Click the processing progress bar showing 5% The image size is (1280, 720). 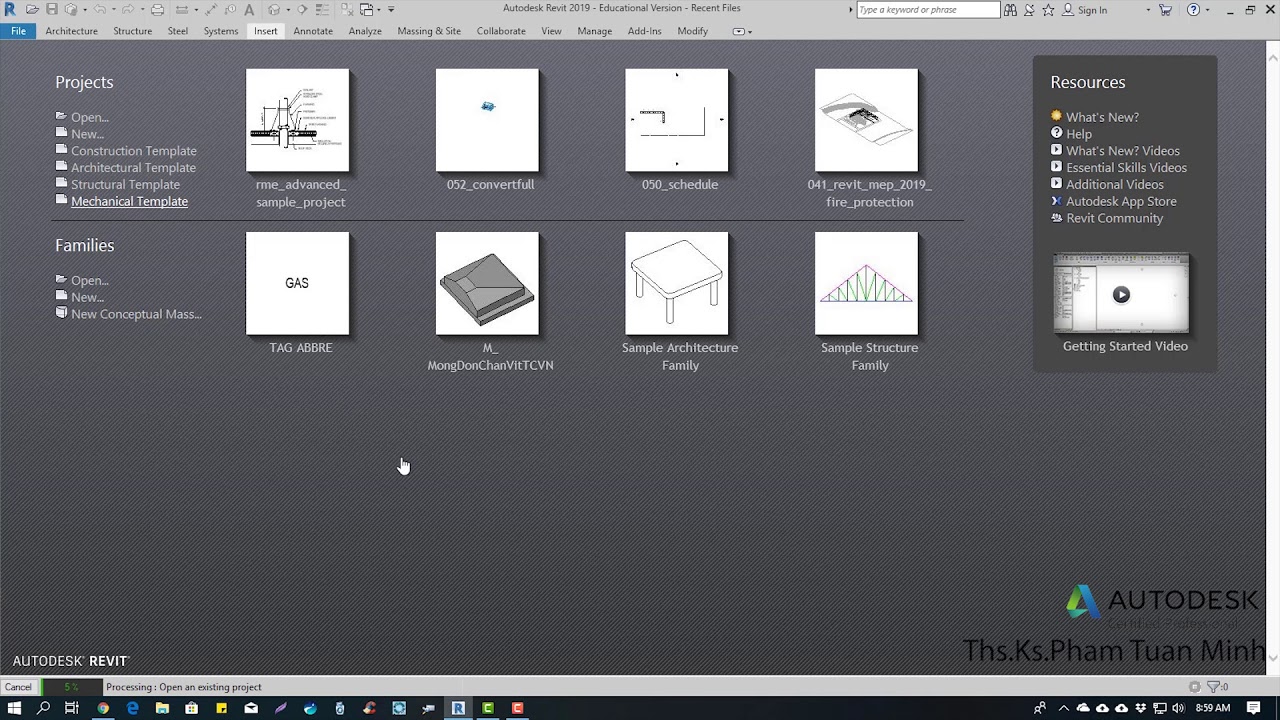tap(72, 687)
